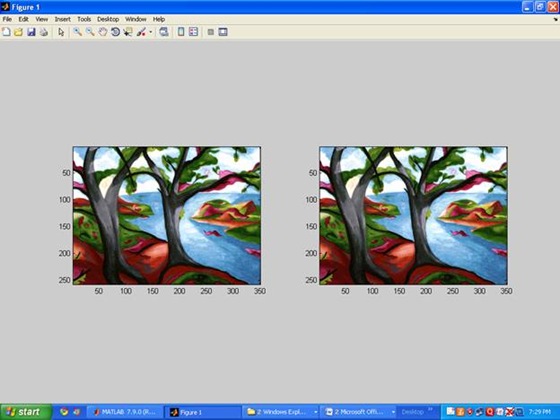Print the figure with printer icon

point(44,32)
